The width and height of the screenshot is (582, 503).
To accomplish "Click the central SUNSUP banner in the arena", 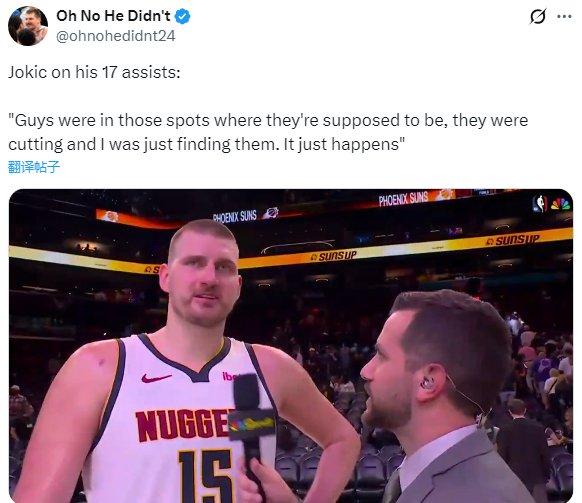I will pos(334,256).
